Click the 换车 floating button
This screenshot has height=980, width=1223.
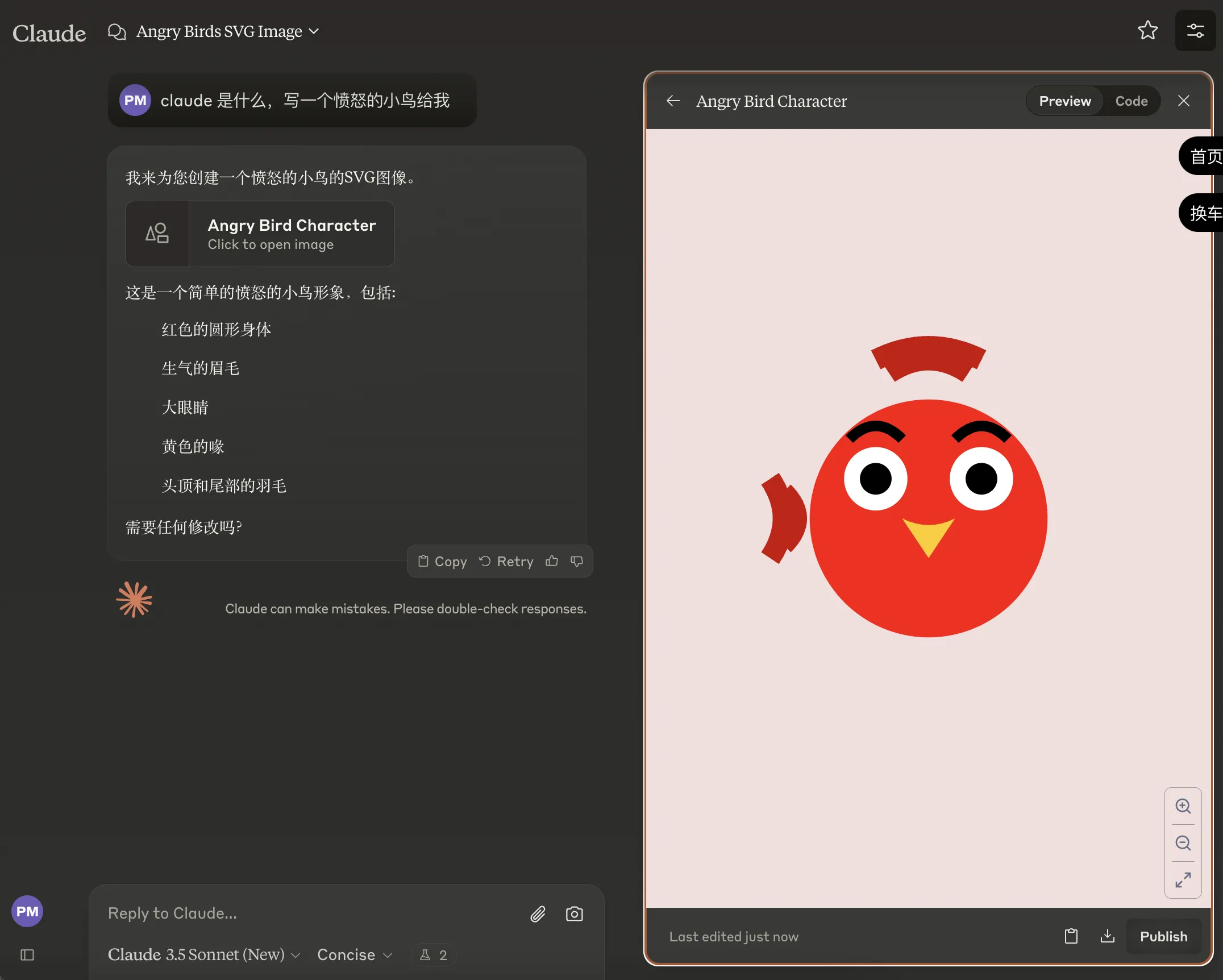[1201, 213]
